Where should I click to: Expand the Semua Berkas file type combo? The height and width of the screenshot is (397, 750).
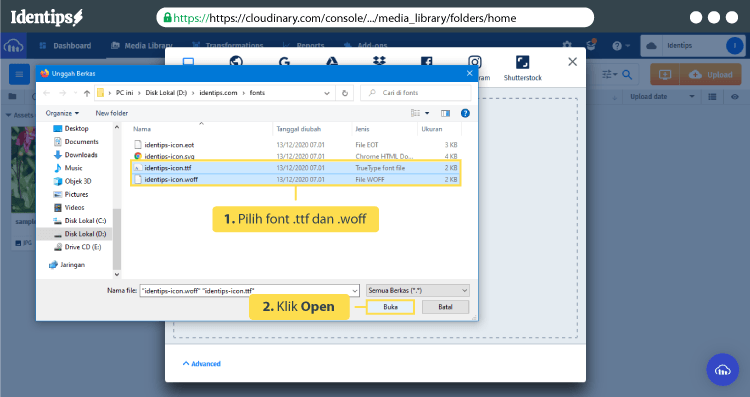tap(418, 290)
